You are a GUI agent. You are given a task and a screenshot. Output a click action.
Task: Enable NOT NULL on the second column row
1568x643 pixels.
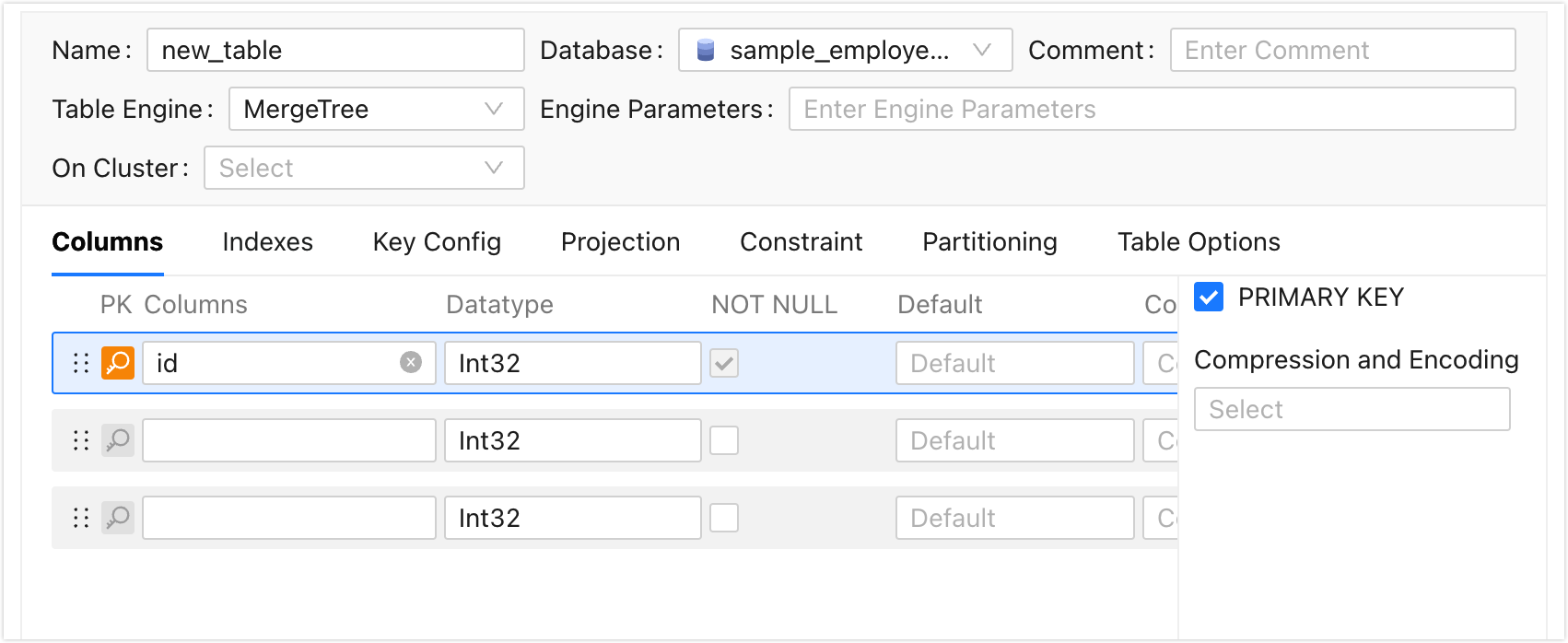click(x=724, y=440)
